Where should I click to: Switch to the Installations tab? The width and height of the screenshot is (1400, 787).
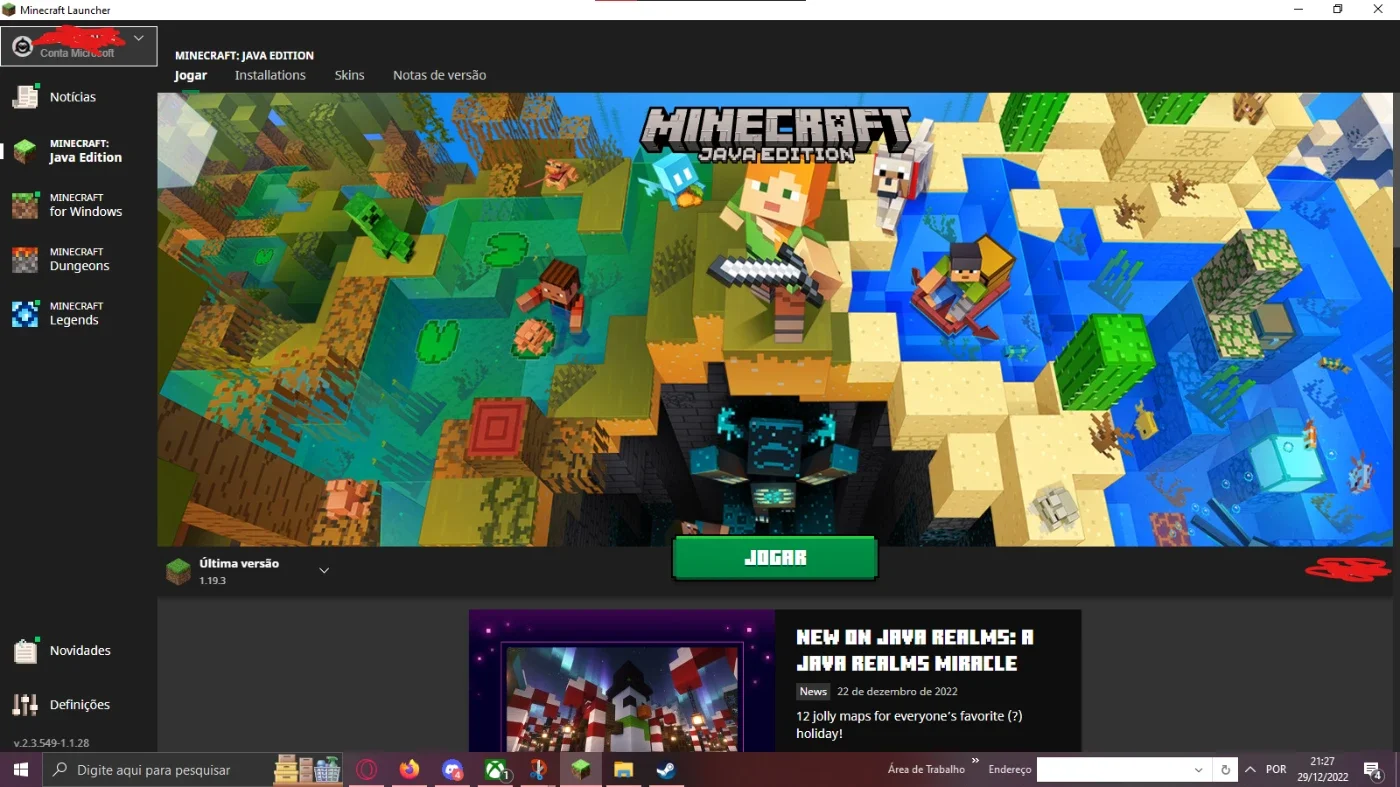pos(270,75)
